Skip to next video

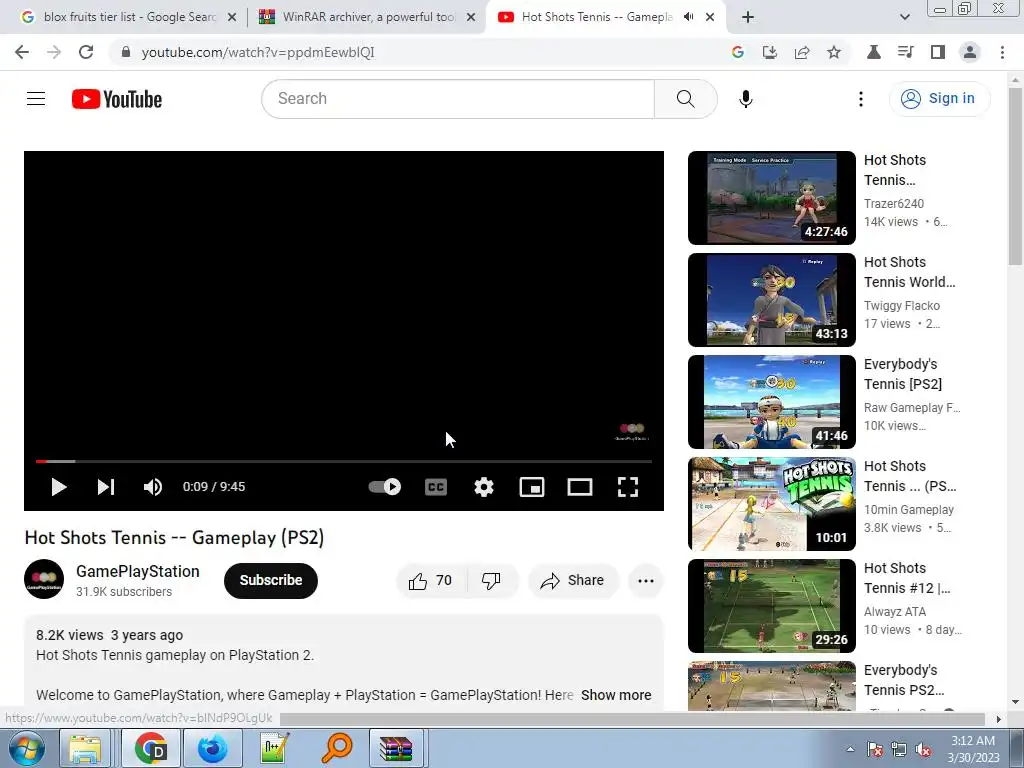106,487
